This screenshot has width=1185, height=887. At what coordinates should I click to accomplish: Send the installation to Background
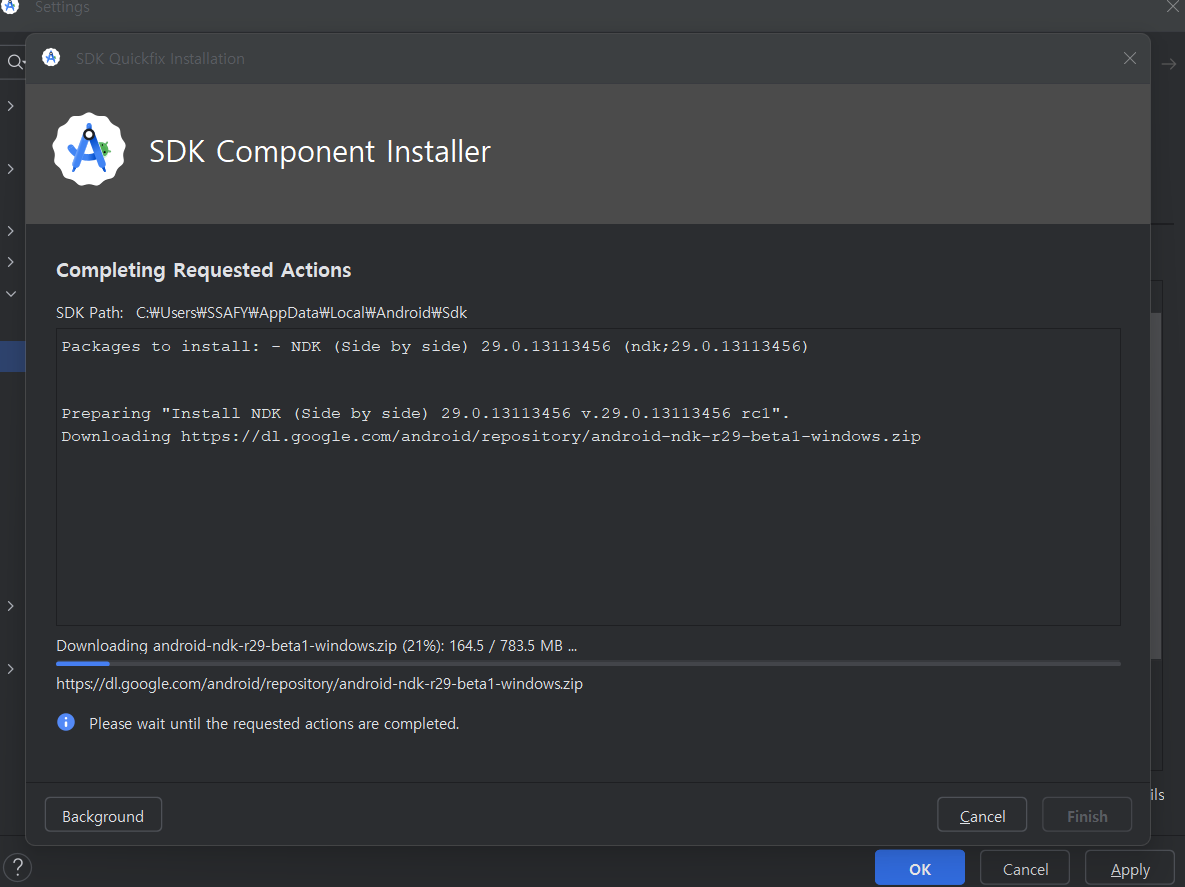coord(103,816)
